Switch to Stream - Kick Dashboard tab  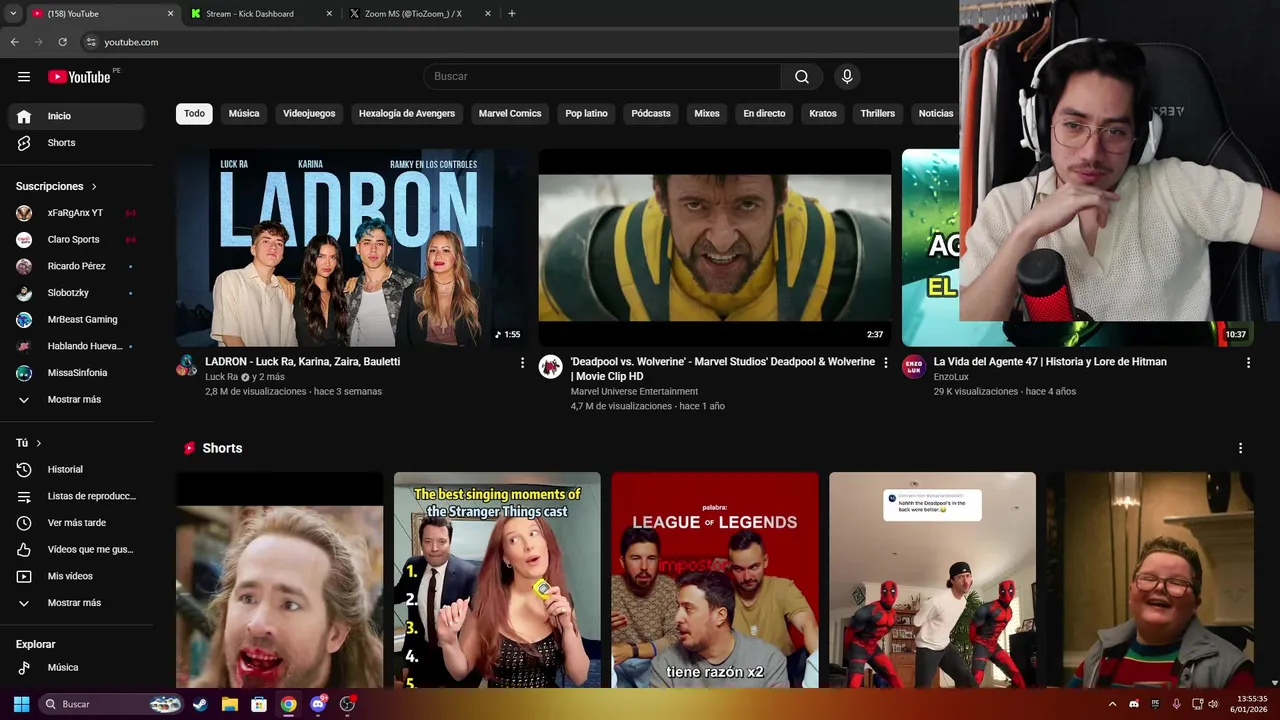click(260, 14)
